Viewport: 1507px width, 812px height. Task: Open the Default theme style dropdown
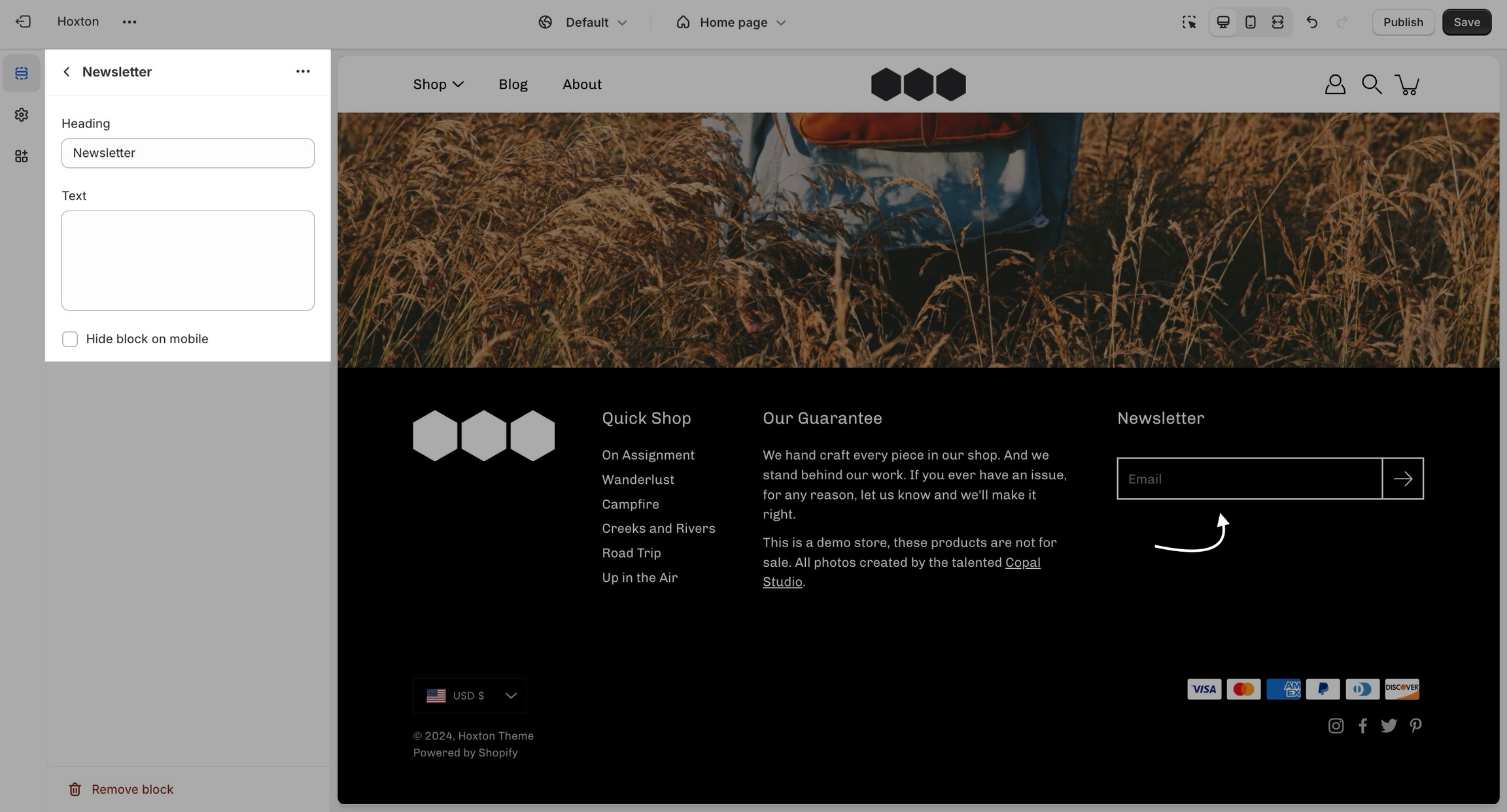pyautogui.click(x=583, y=22)
